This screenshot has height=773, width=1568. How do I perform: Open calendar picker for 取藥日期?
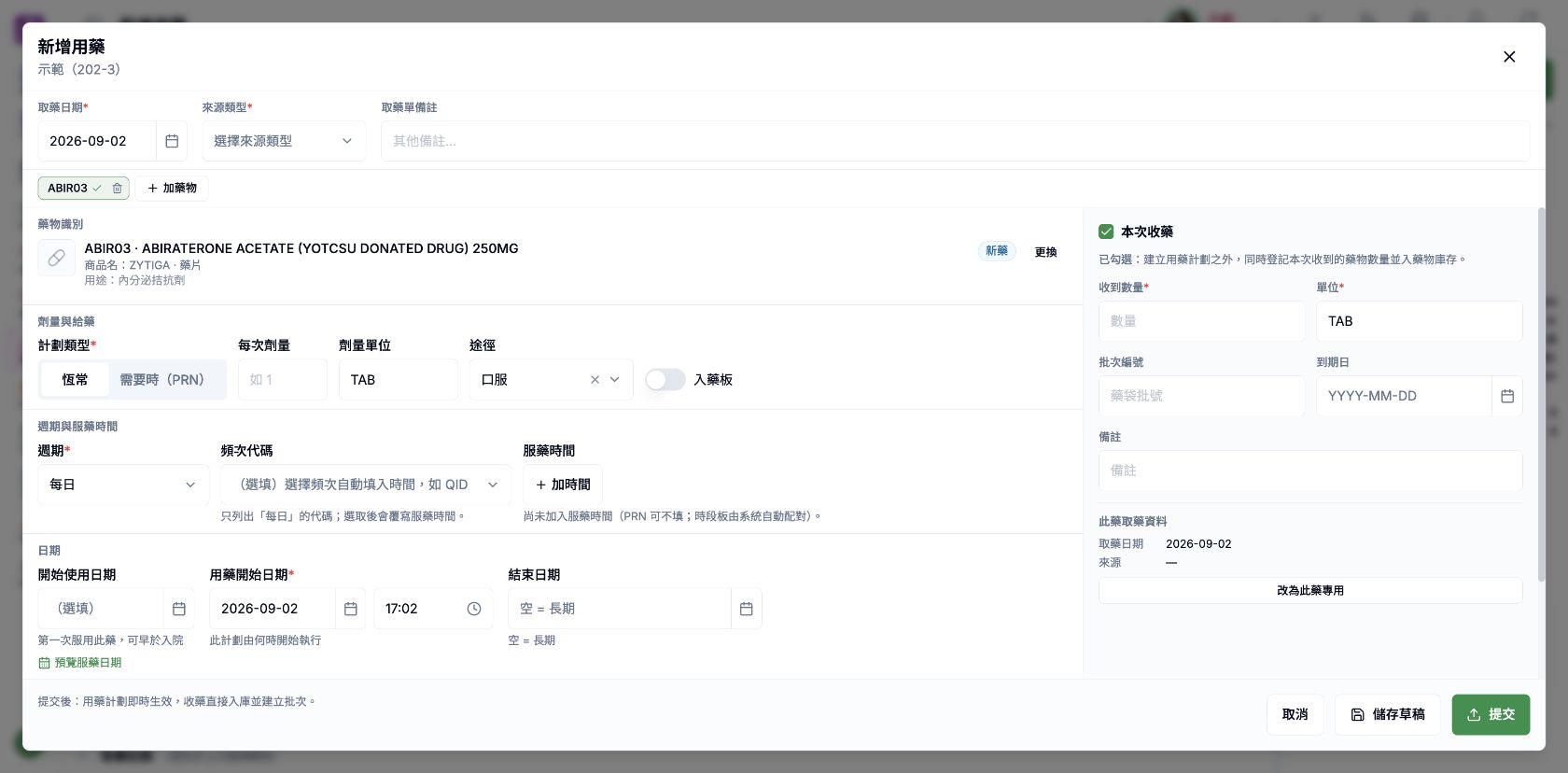tap(172, 141)
